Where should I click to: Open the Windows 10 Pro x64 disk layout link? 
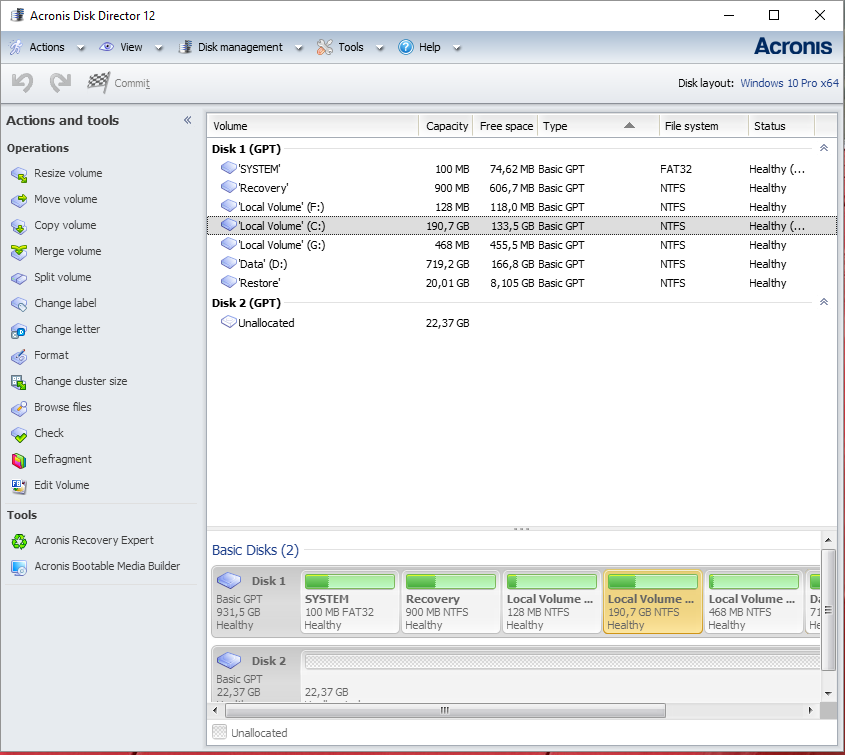(789, 83)
